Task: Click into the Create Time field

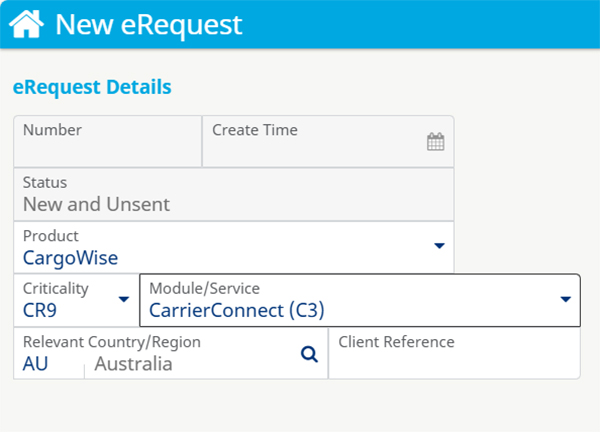Action: pyautogui.click(x=328, y=141)
